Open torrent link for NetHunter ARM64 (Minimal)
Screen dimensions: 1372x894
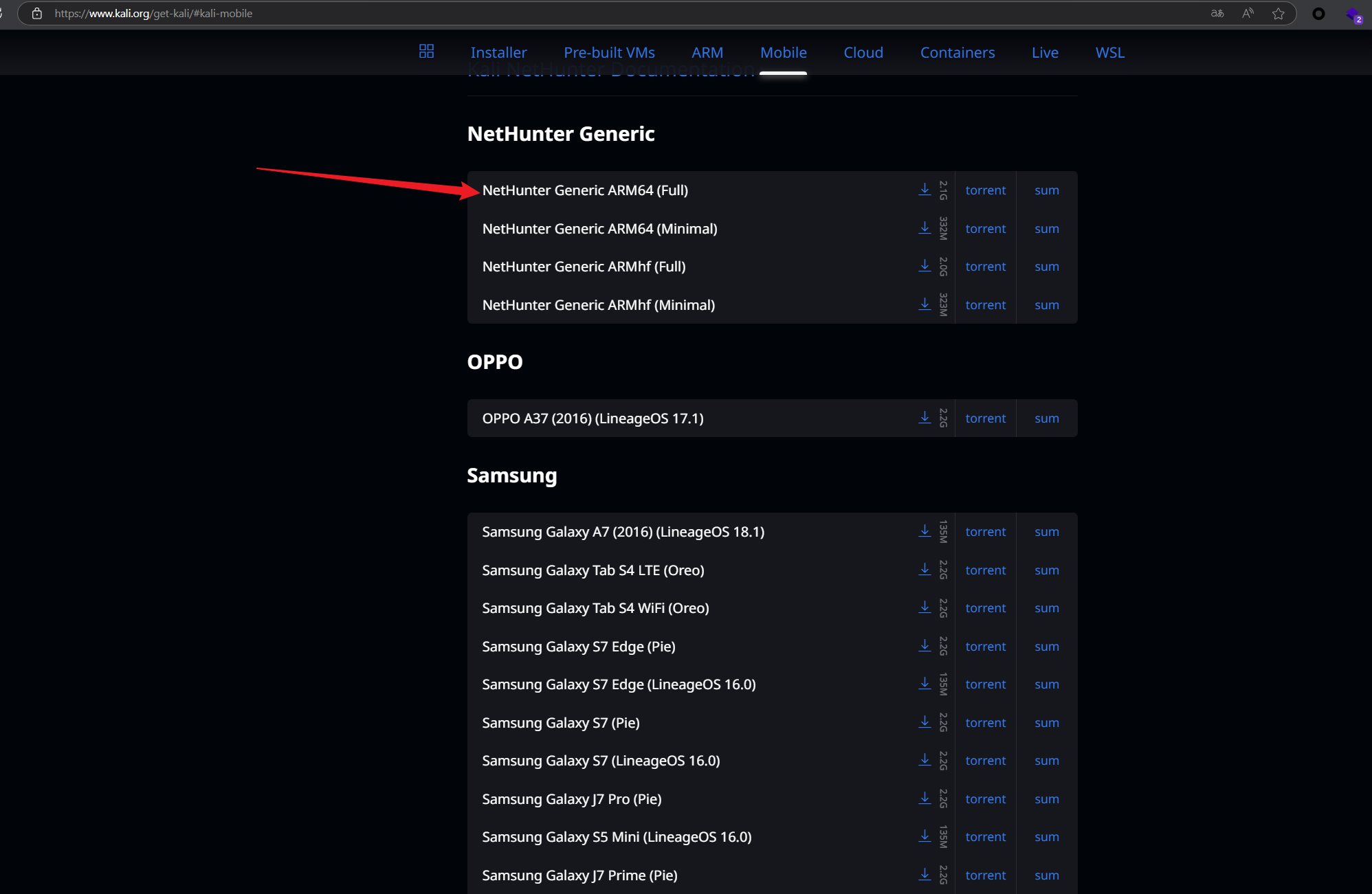pyautogui.click(x=985, y=229)
